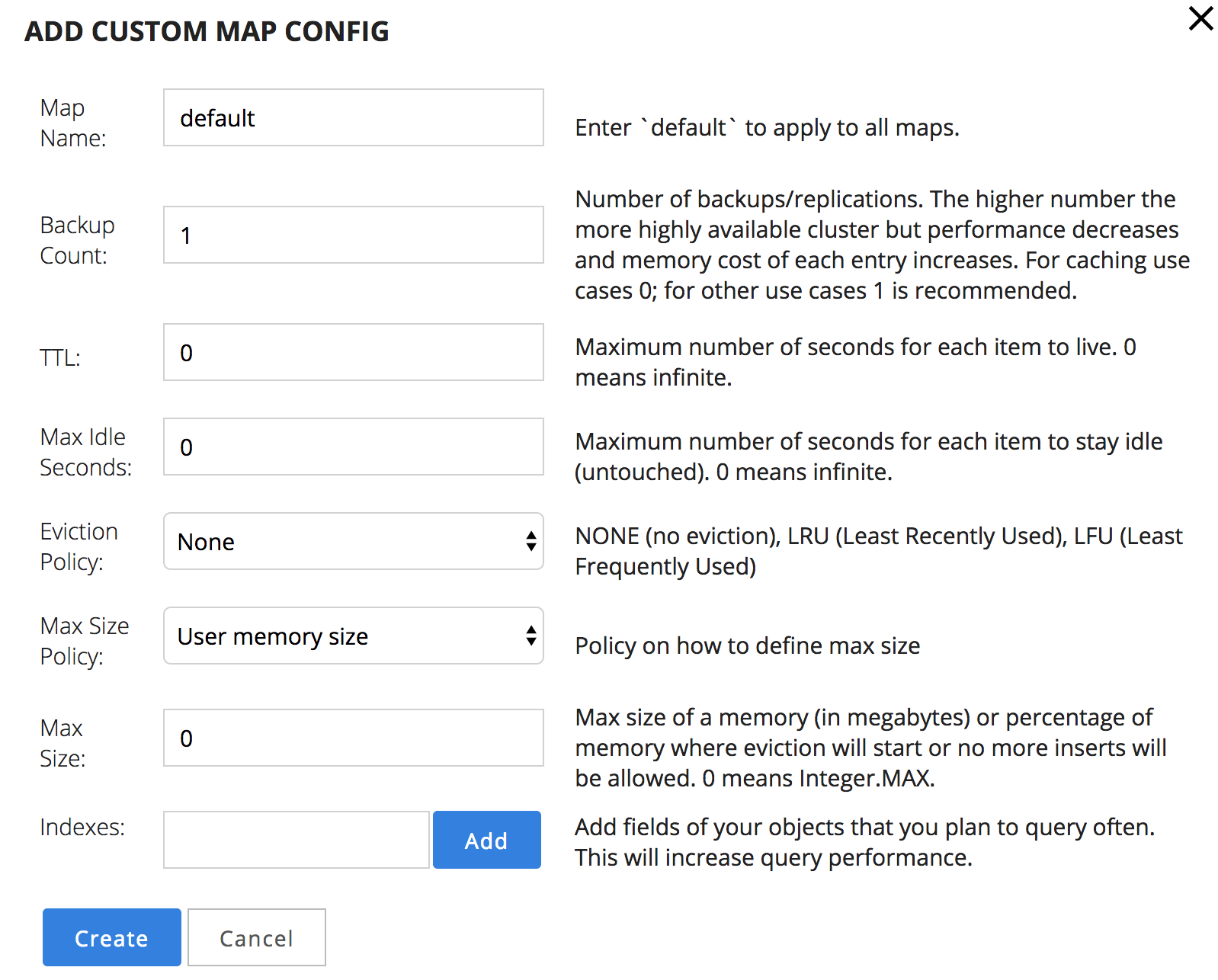
Task: Focus the Max Size input field
Action: pos(354,738)
